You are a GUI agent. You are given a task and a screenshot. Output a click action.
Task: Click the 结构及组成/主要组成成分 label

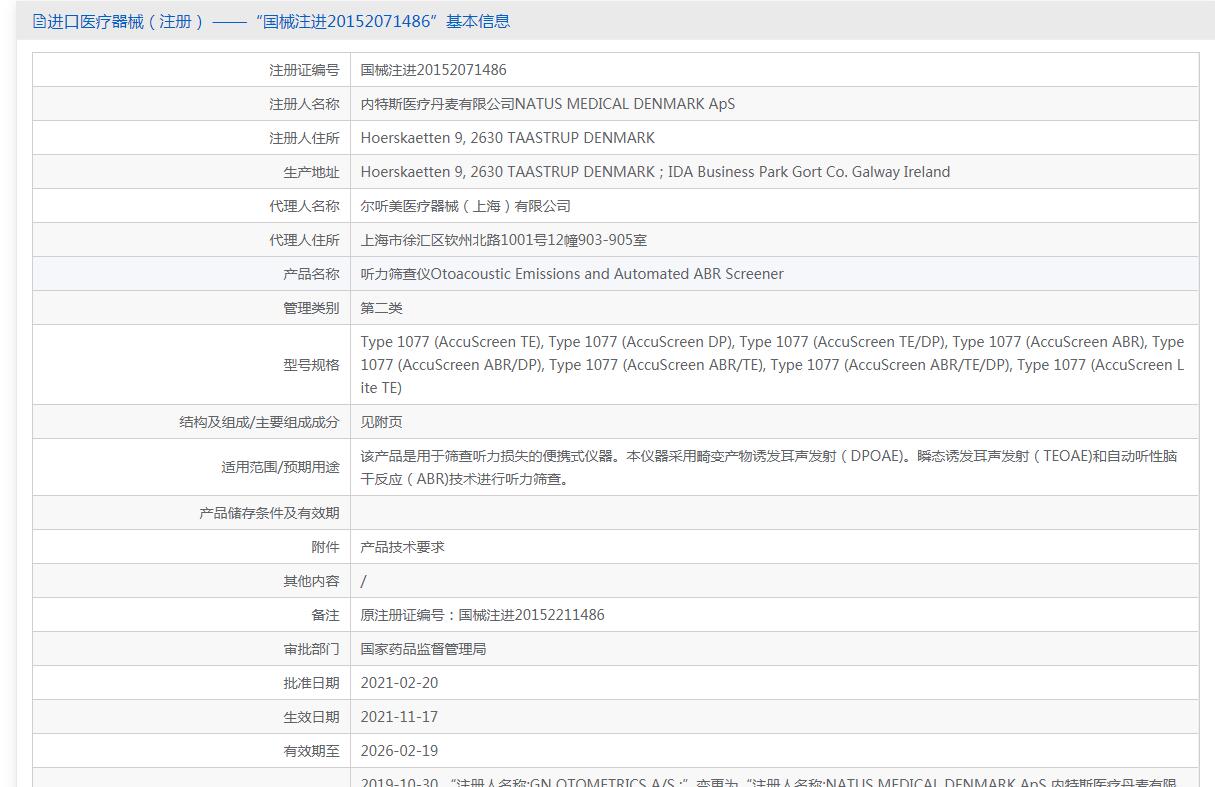259,422
